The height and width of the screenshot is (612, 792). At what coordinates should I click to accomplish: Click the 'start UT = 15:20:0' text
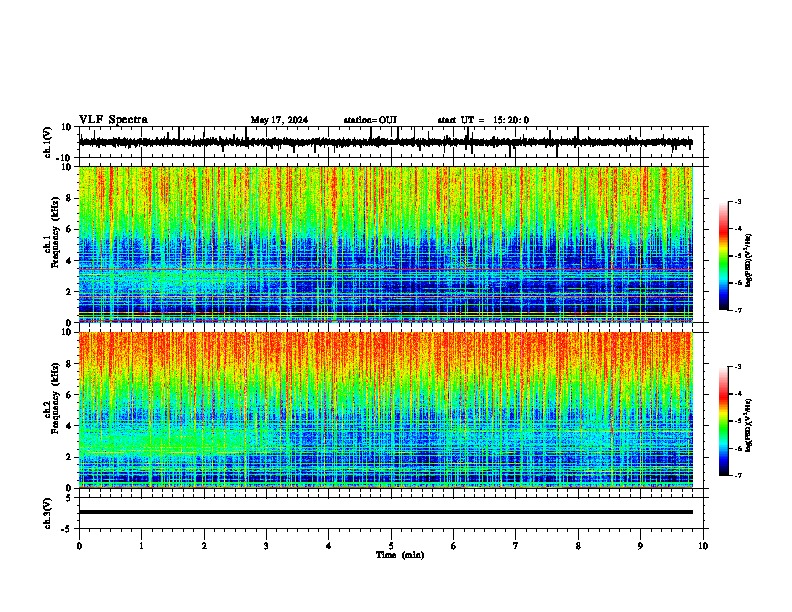click(x=483, y=120)
